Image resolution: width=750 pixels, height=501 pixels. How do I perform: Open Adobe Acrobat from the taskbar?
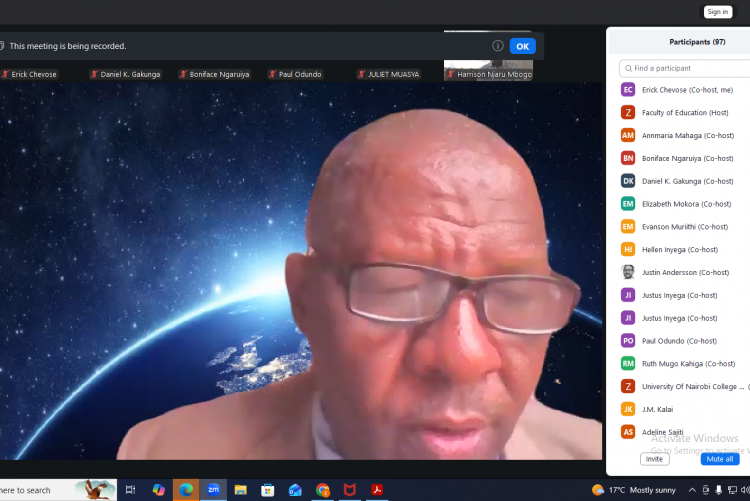point(378,489)
